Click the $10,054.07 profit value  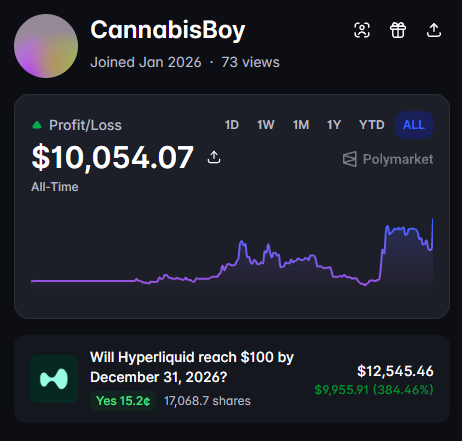113,157
